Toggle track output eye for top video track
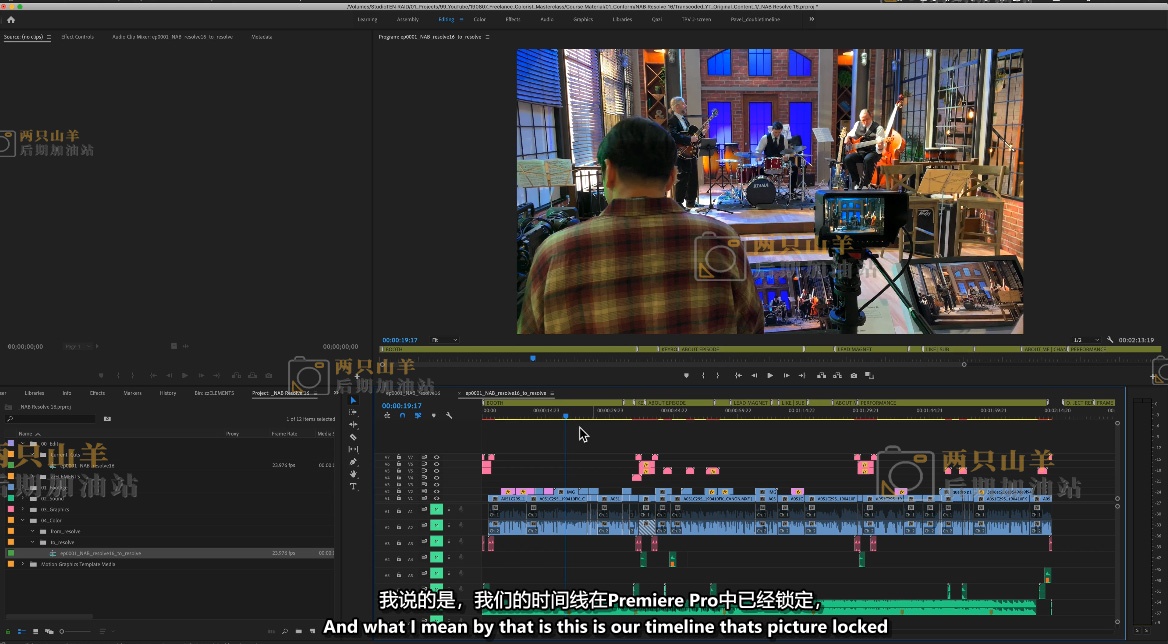 click(x=436, y=457)
